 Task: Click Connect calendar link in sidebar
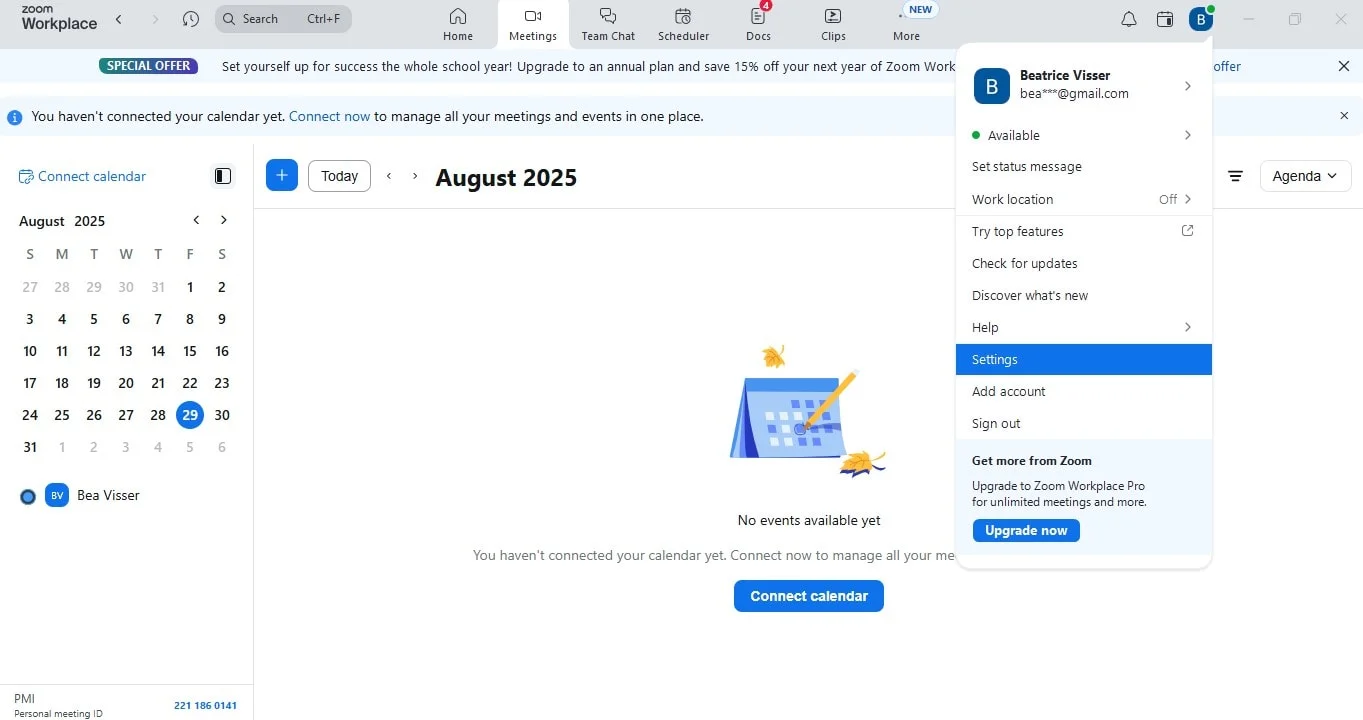click(x=82, y=176)
